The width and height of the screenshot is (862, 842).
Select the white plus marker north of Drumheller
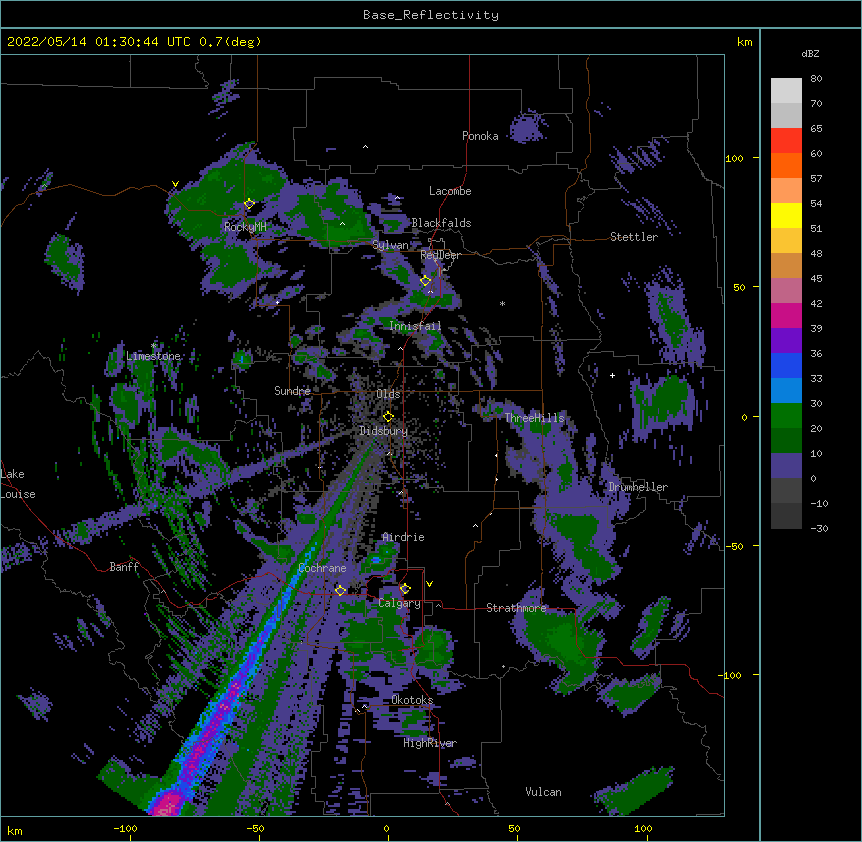tap(612, 375)
